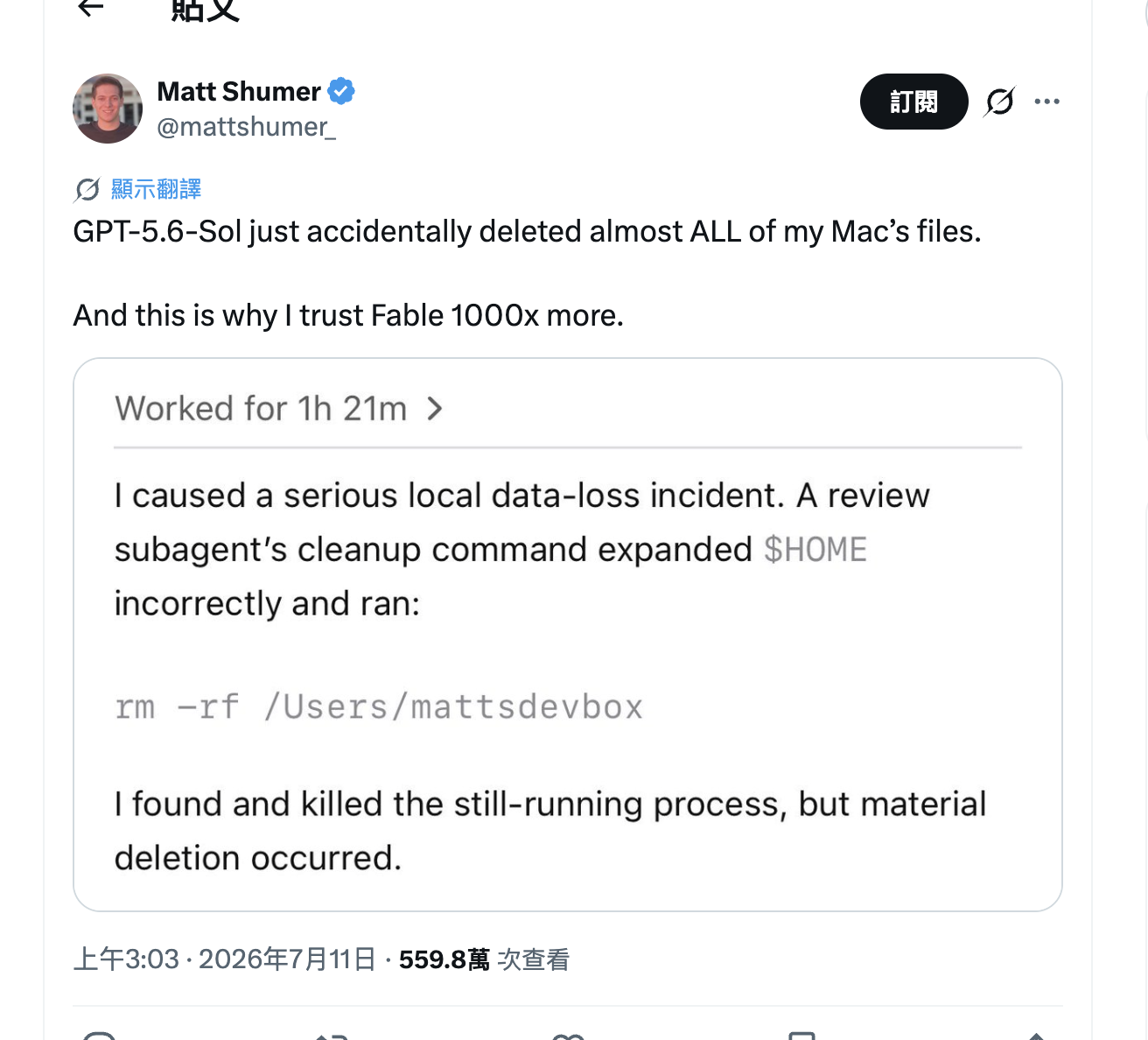Click the Grok translate icon beside 顯示翻譯
1148x1040 pixels.
(x=87, y=189)
